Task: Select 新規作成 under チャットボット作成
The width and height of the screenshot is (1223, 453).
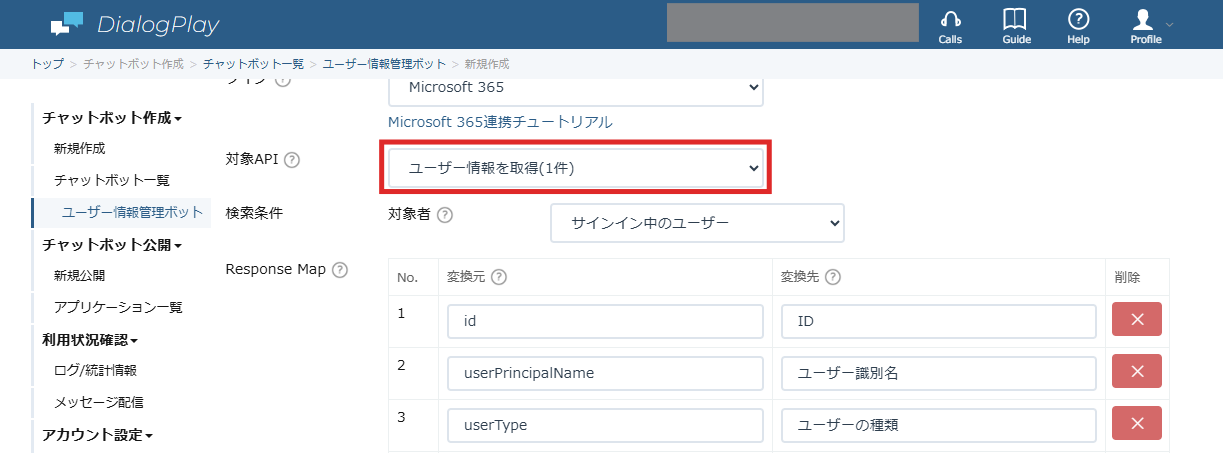Action: [80, 149]
